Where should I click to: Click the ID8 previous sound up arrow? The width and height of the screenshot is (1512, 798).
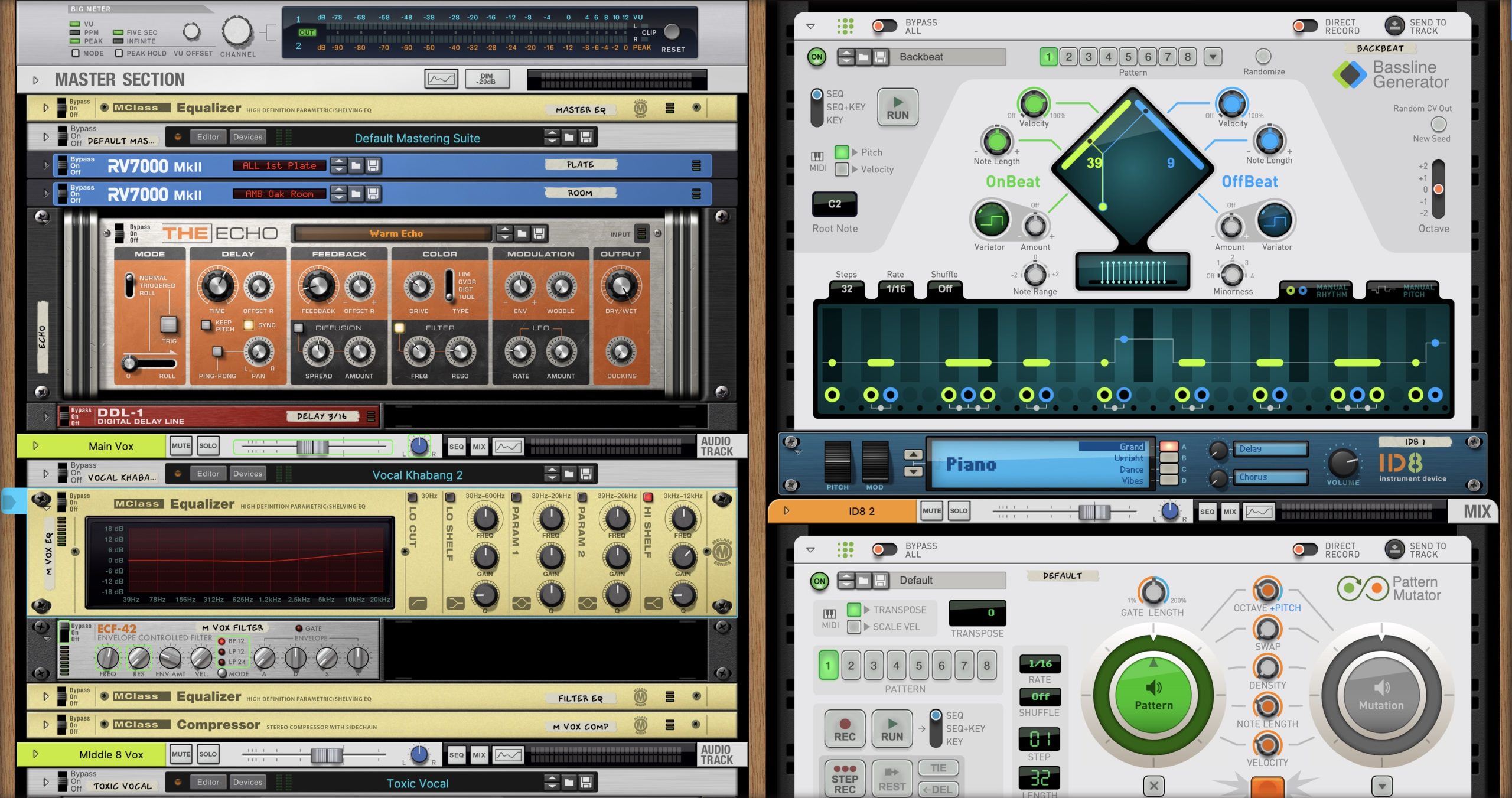913,455
